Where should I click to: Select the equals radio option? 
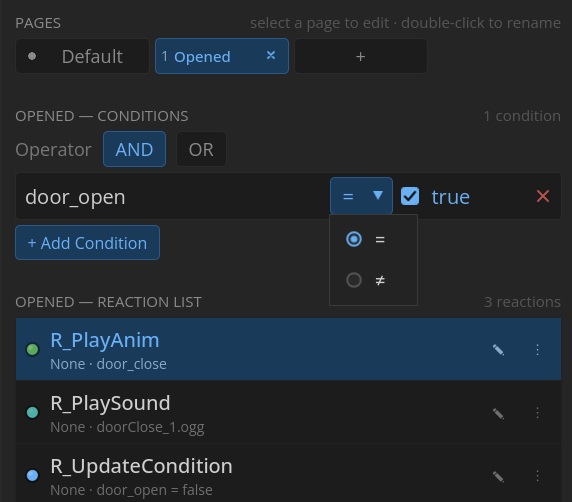(x=353, y=239)
